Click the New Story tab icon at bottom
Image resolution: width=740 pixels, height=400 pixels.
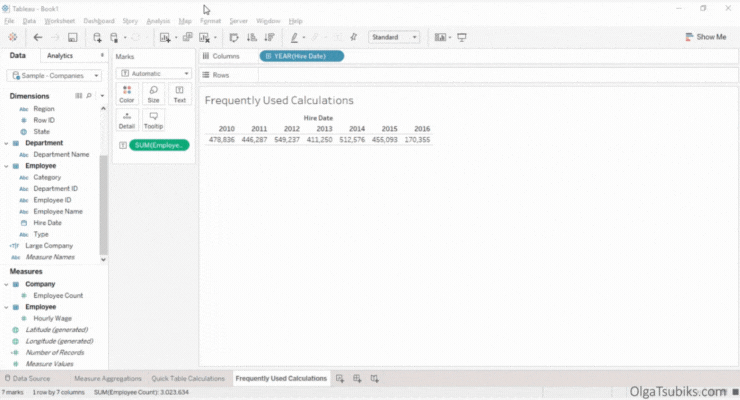tap(375, 378)
